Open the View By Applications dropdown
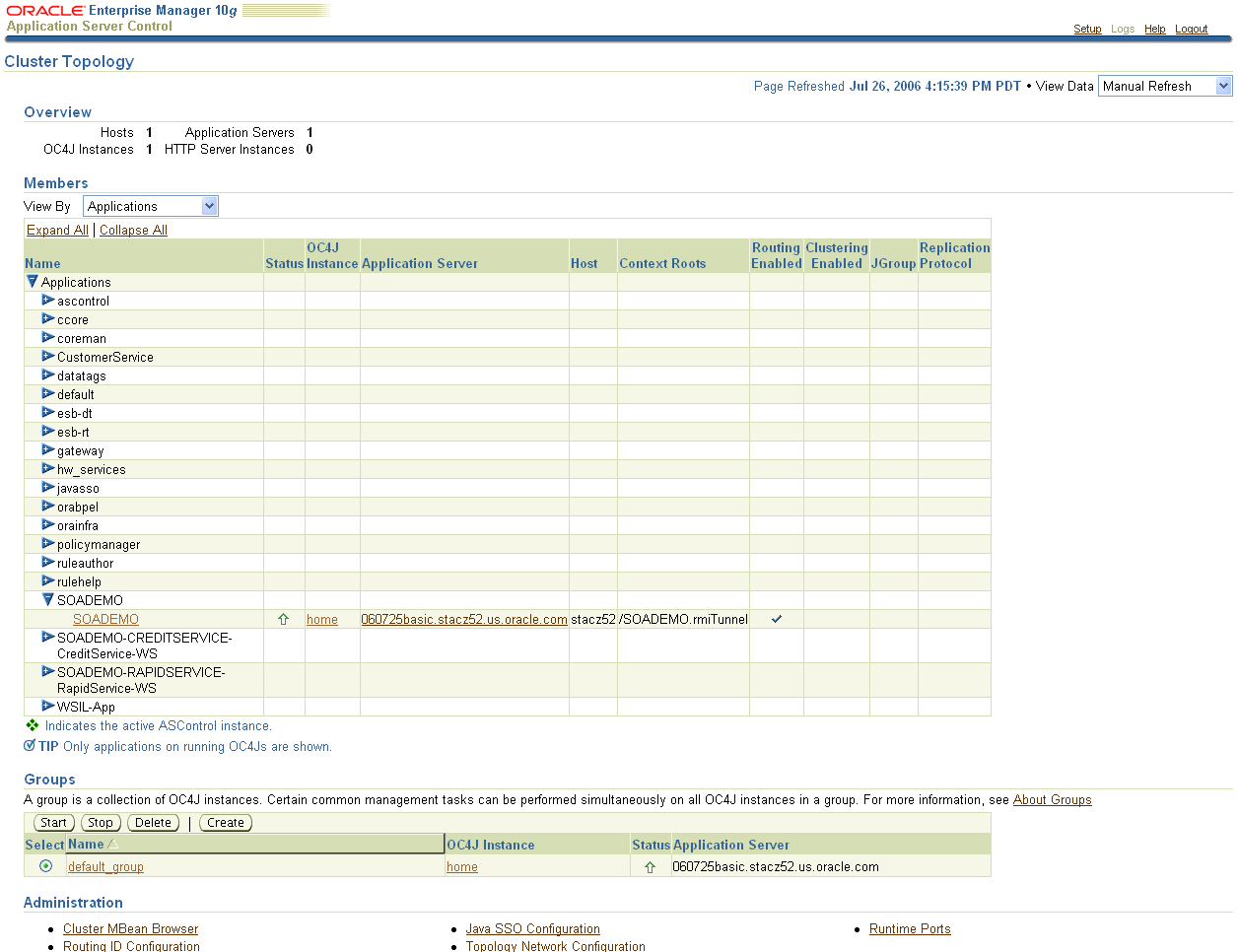This screenshot has width=1238, height=952. [151, 206]
